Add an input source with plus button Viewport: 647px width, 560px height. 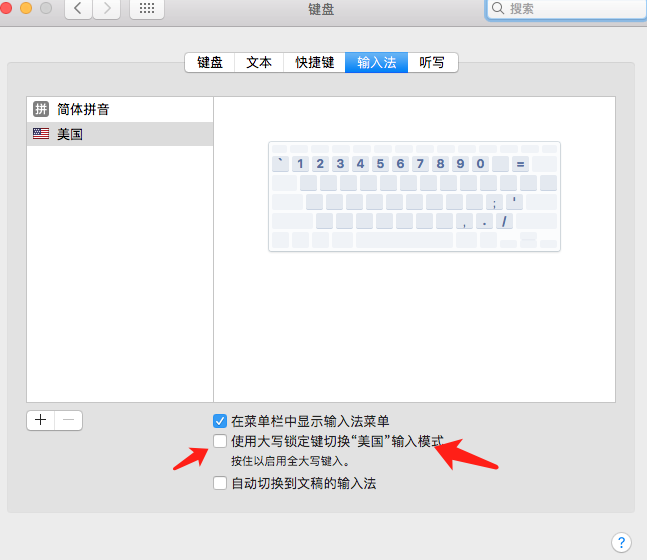tap(40, 420)
